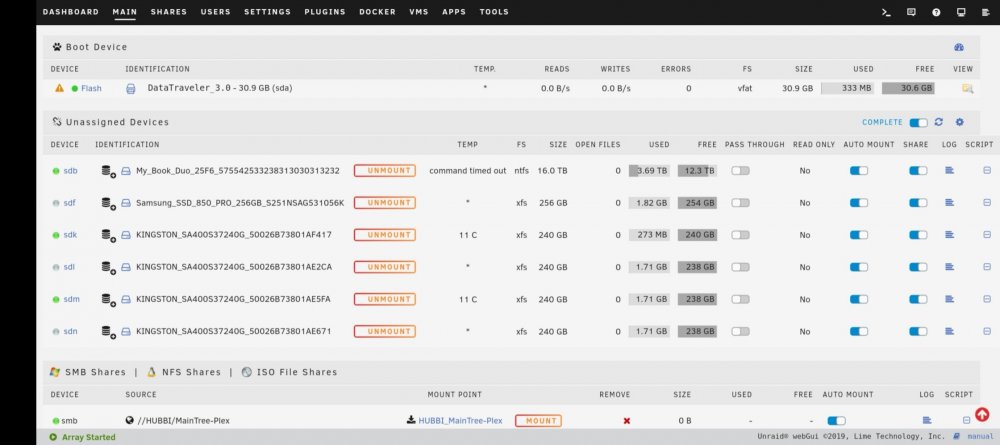
Task: Click the sdb free space bar 12.3 TB
Action: tap(697, 171)
